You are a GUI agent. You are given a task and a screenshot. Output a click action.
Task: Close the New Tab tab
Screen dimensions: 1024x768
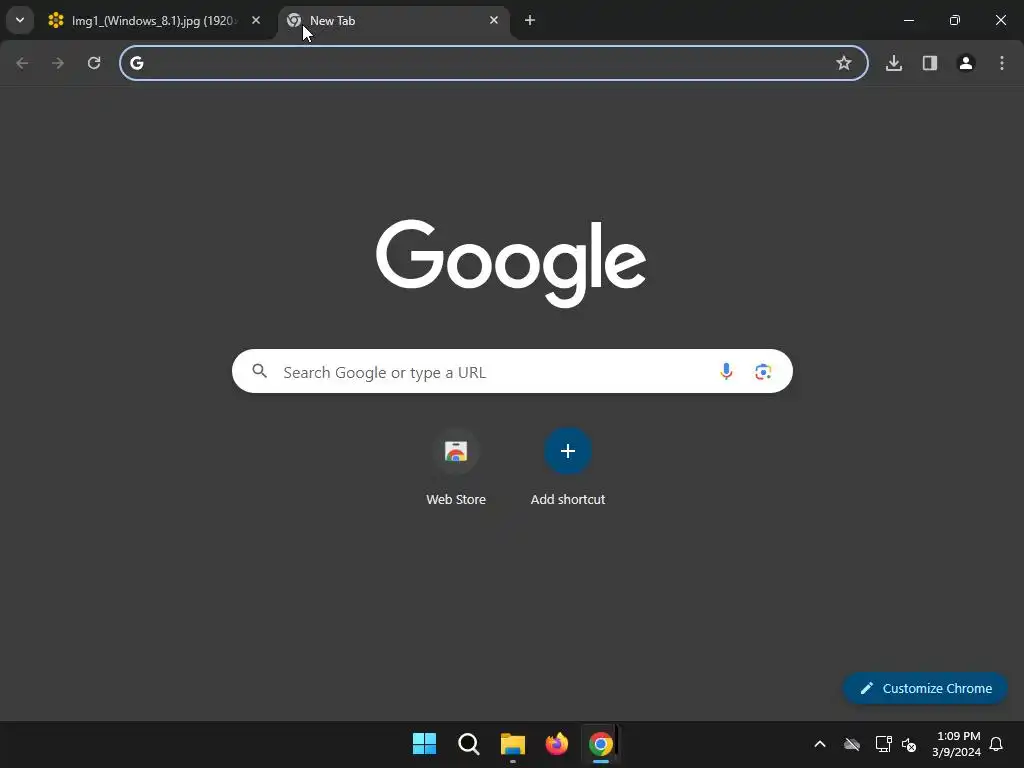click(494, 20)
